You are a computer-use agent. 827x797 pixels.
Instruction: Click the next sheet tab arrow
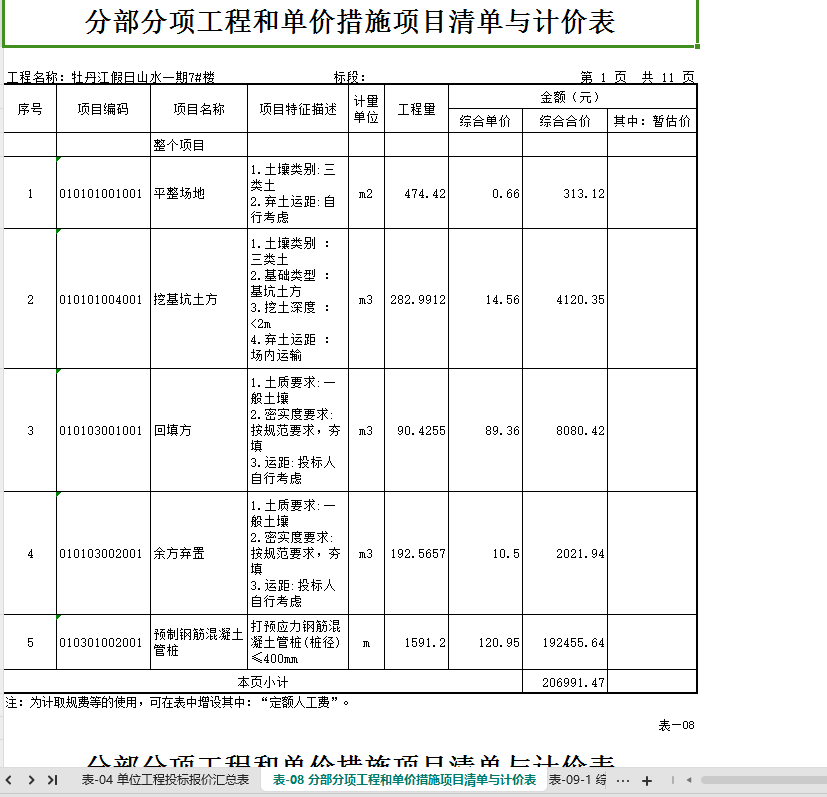(x=31, y=780)
